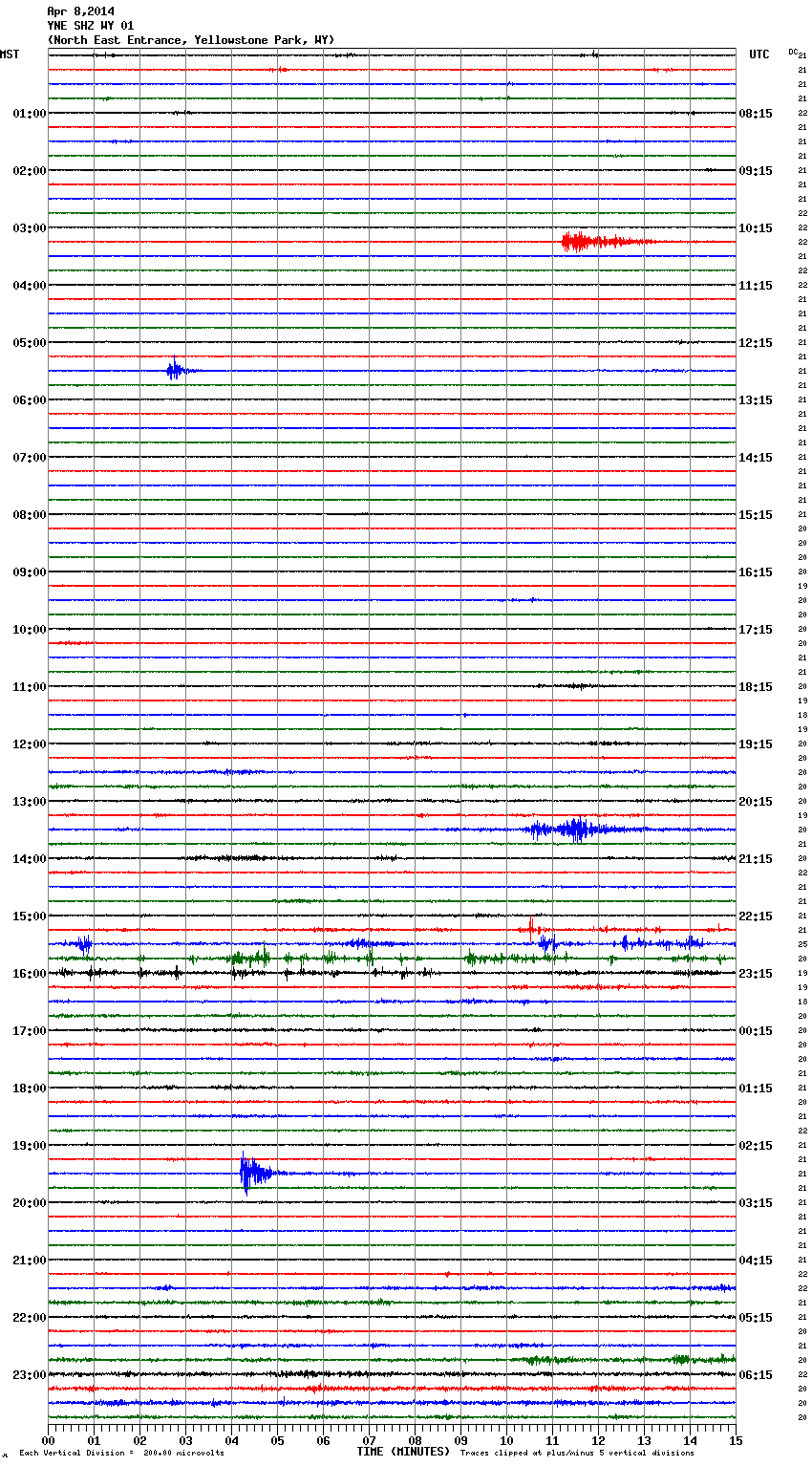Click the 16:15 UTC time label
Viewport: 812px width, 1466px height.
756,572
